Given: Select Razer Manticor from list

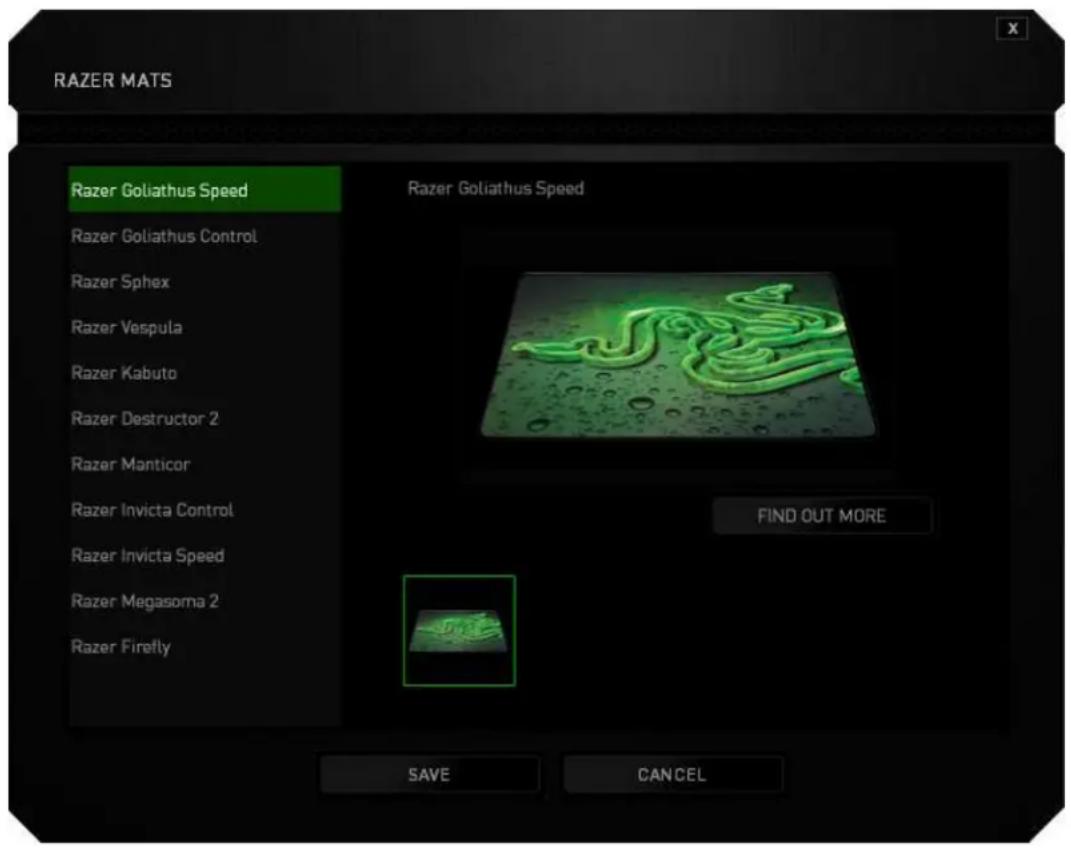Looking at the screenshot, I should click(205, 464).
